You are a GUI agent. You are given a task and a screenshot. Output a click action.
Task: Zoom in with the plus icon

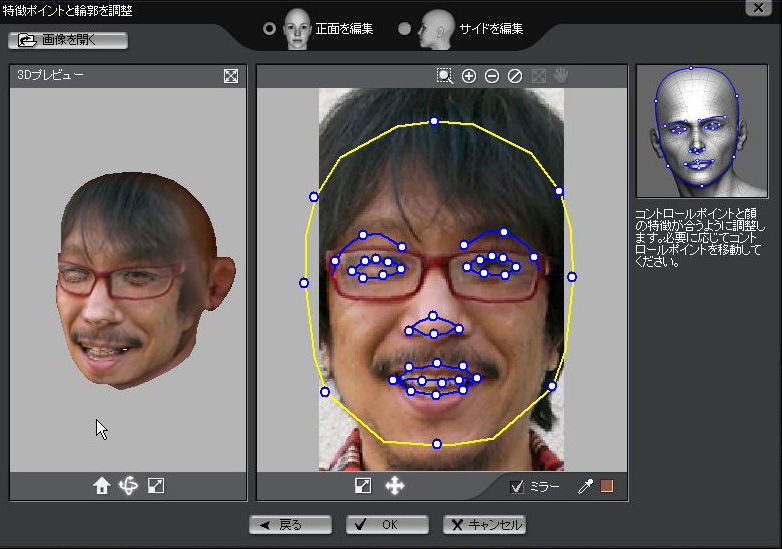coord(468,76)
